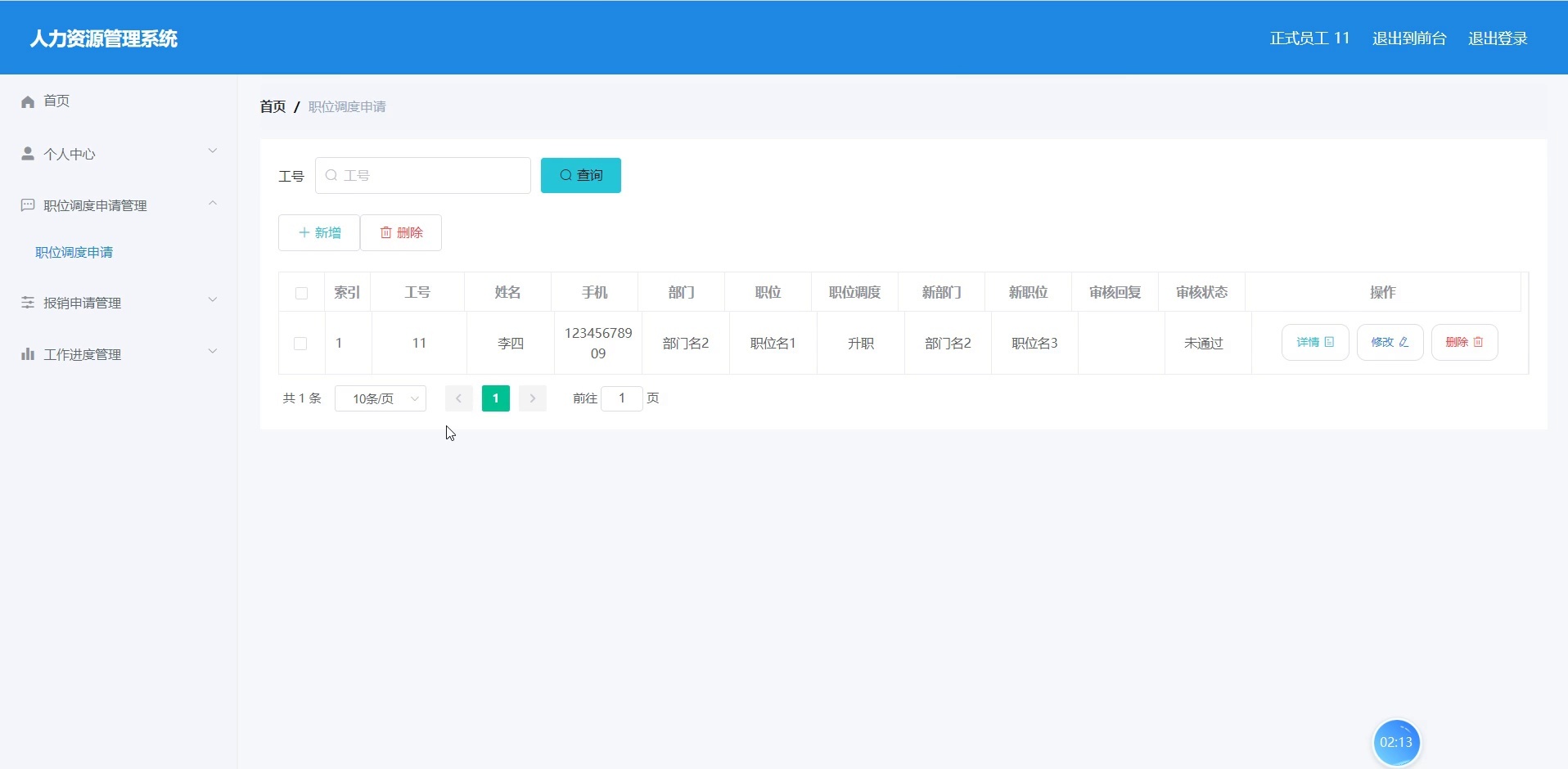Click the 新部门 column header

(941, 292)
